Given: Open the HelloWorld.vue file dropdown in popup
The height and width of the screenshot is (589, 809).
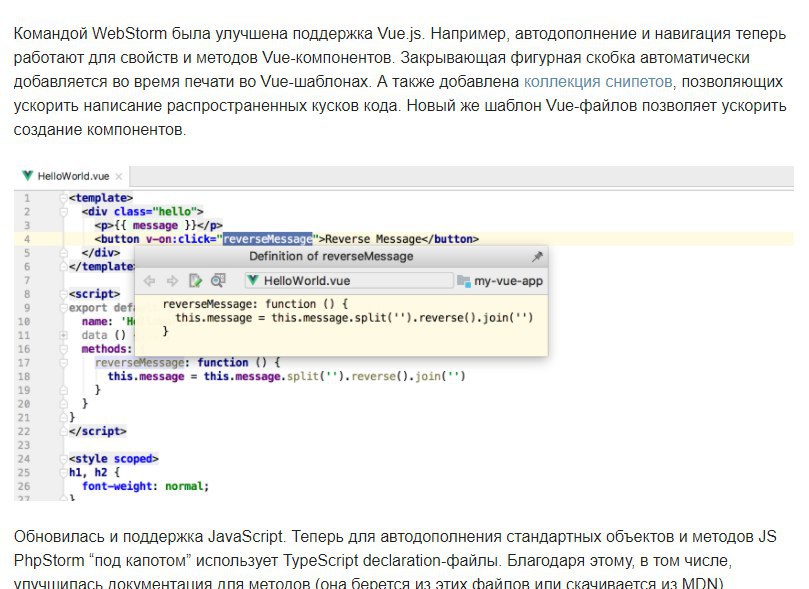Looking at the screenshot, I should [x=349, y=281].
